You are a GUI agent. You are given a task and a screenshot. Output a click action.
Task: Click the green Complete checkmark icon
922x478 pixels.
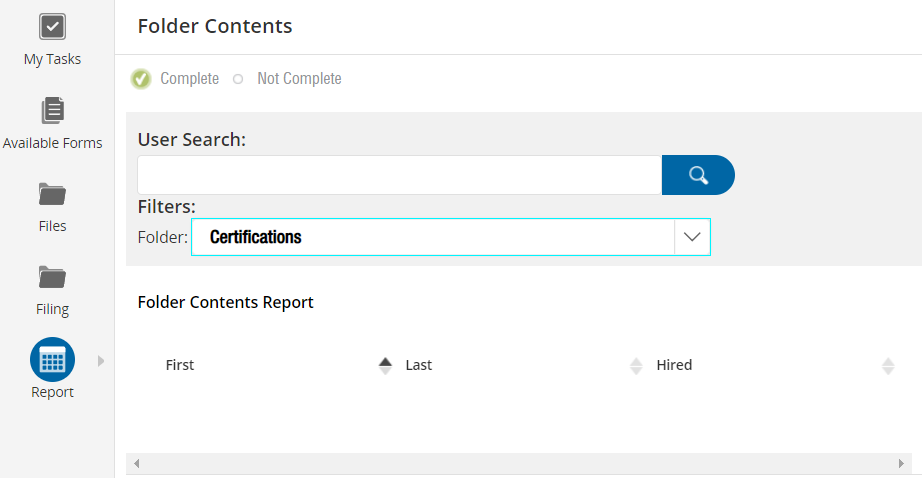141,79
